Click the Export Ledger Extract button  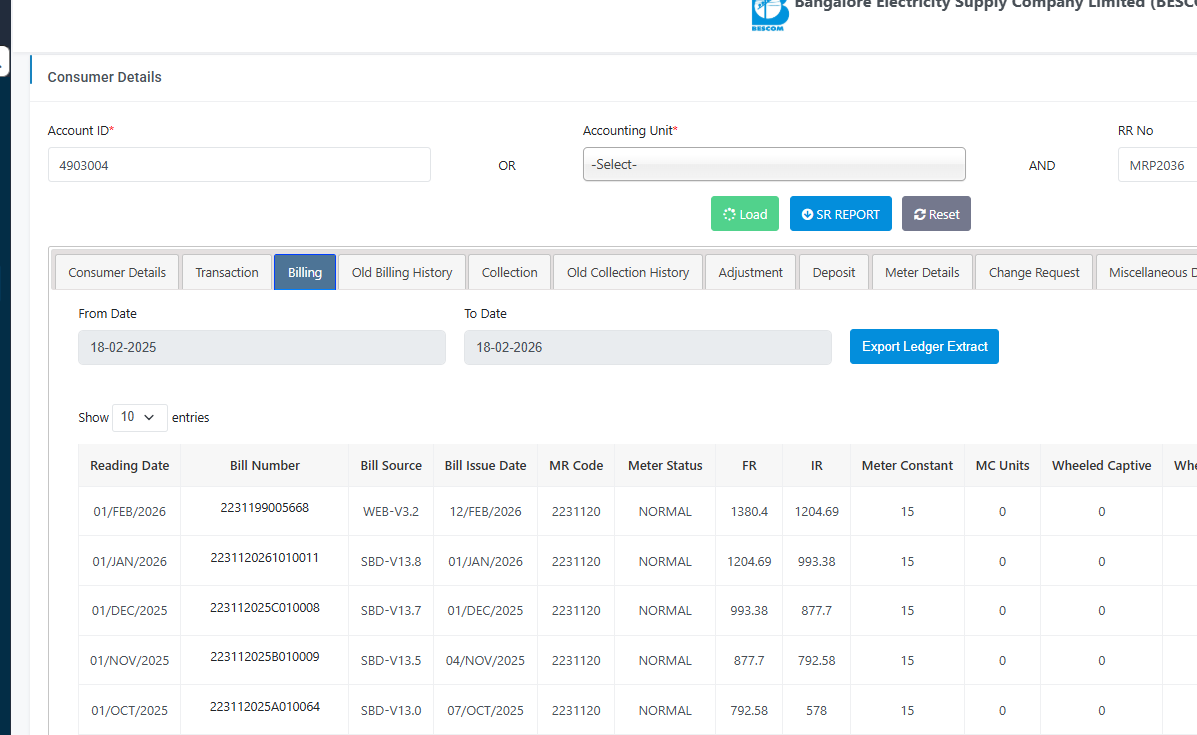pyautogui.click(x=924, y=347)
